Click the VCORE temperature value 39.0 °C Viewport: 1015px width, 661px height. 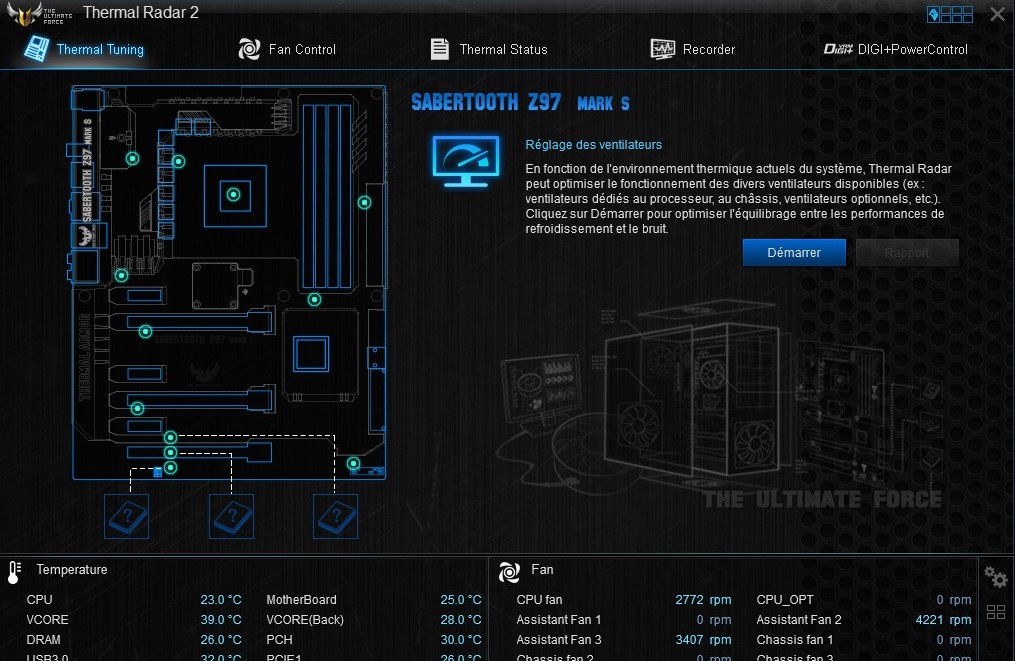221,620
